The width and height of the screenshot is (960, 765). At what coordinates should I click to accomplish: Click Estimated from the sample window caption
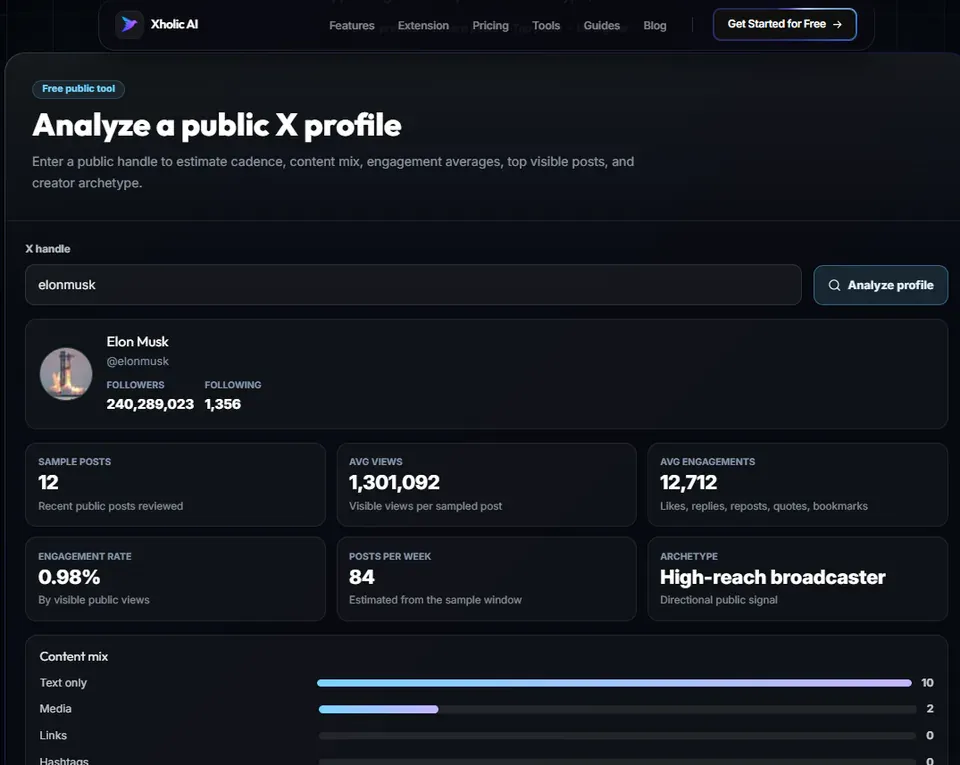point(435,600)
